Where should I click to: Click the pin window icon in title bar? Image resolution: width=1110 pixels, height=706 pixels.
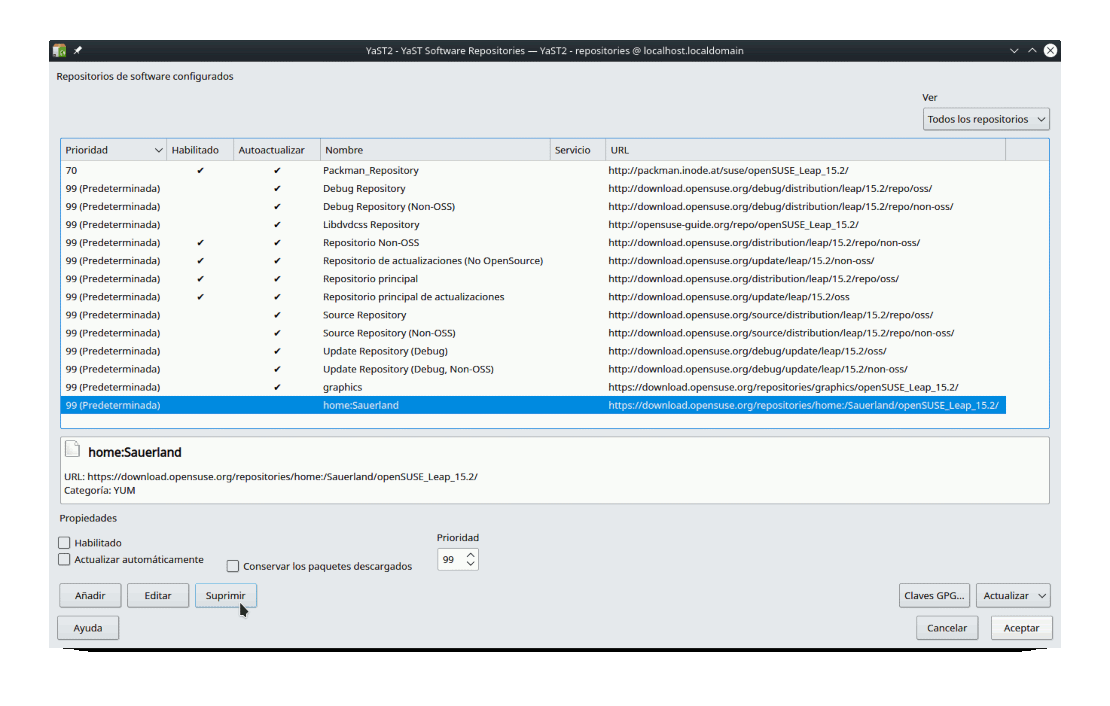point(78,50)
